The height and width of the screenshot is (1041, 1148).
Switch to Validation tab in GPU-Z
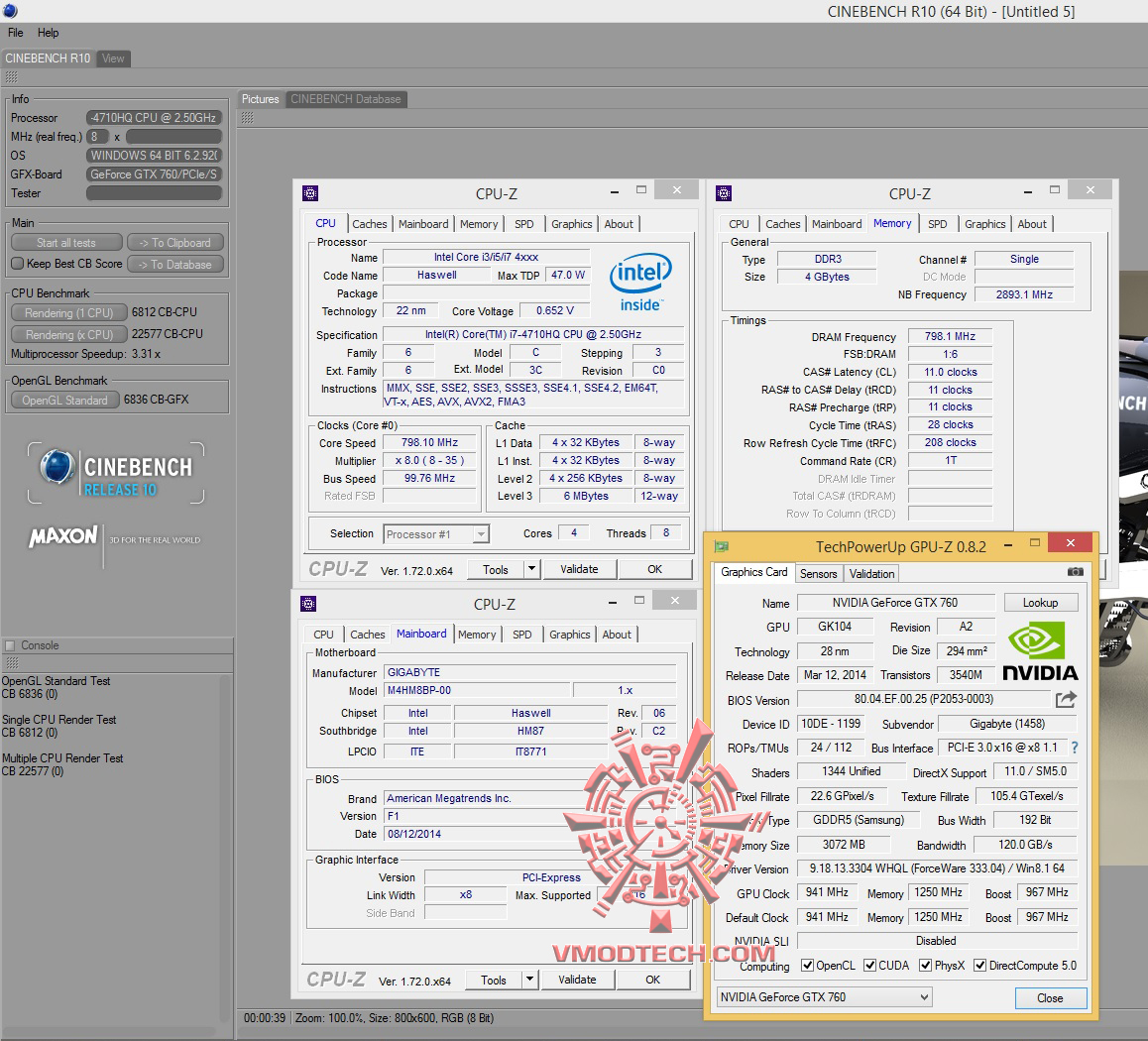871,573
